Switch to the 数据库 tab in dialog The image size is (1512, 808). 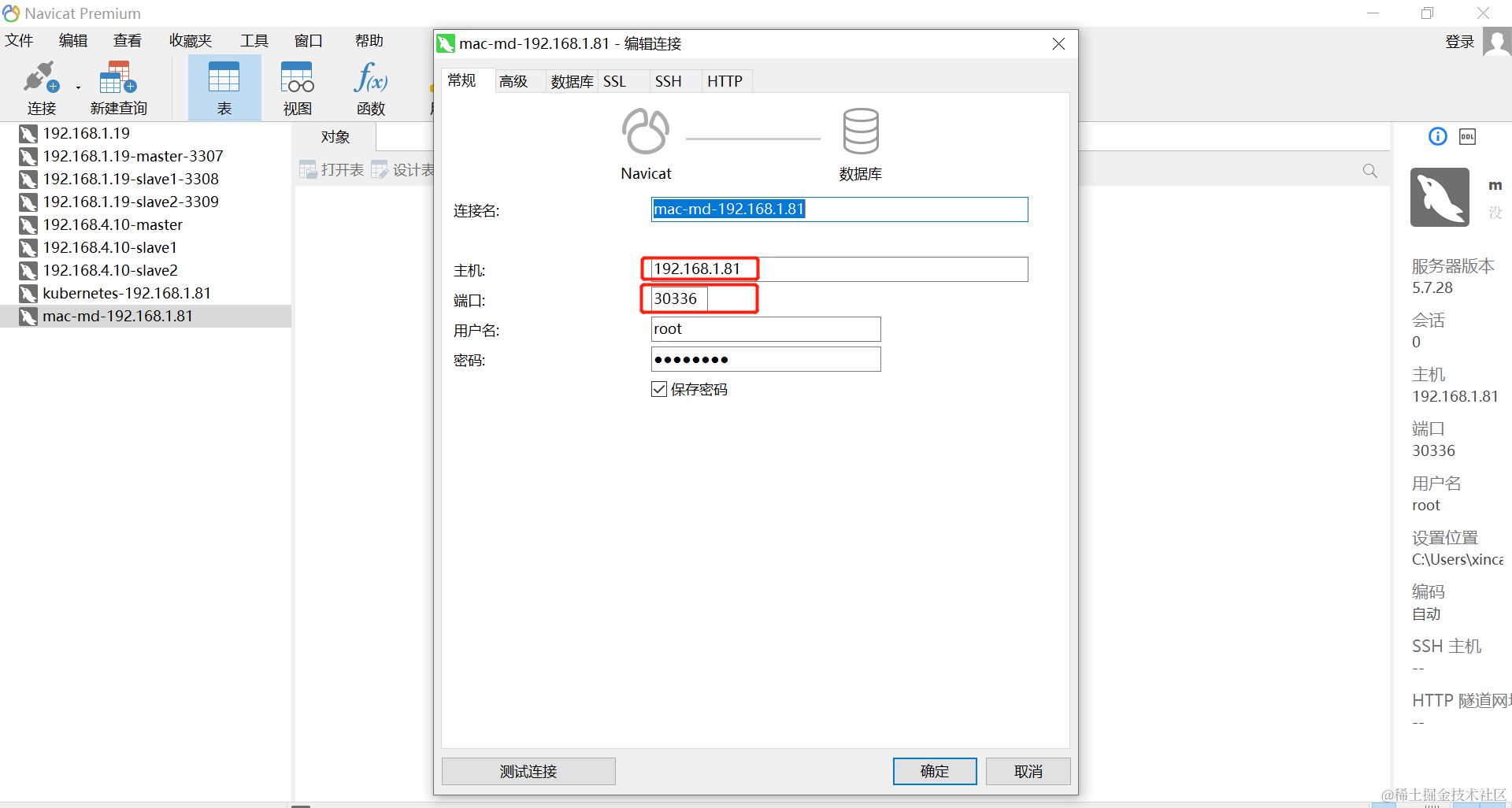[572, 81]
